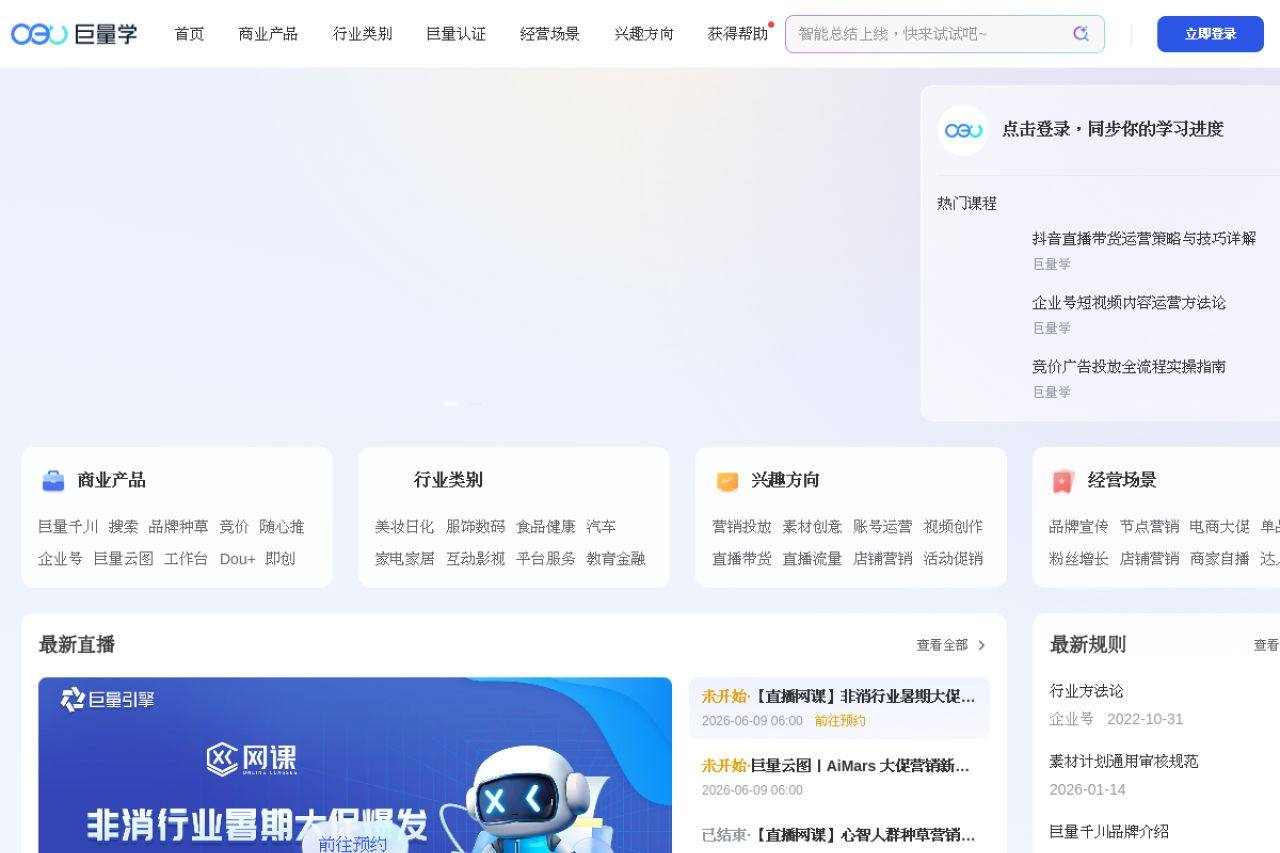The image size is (1280, 853).
Task: Select 视频创作 under 兴趣方向
Action: click(x=953, y=527)
